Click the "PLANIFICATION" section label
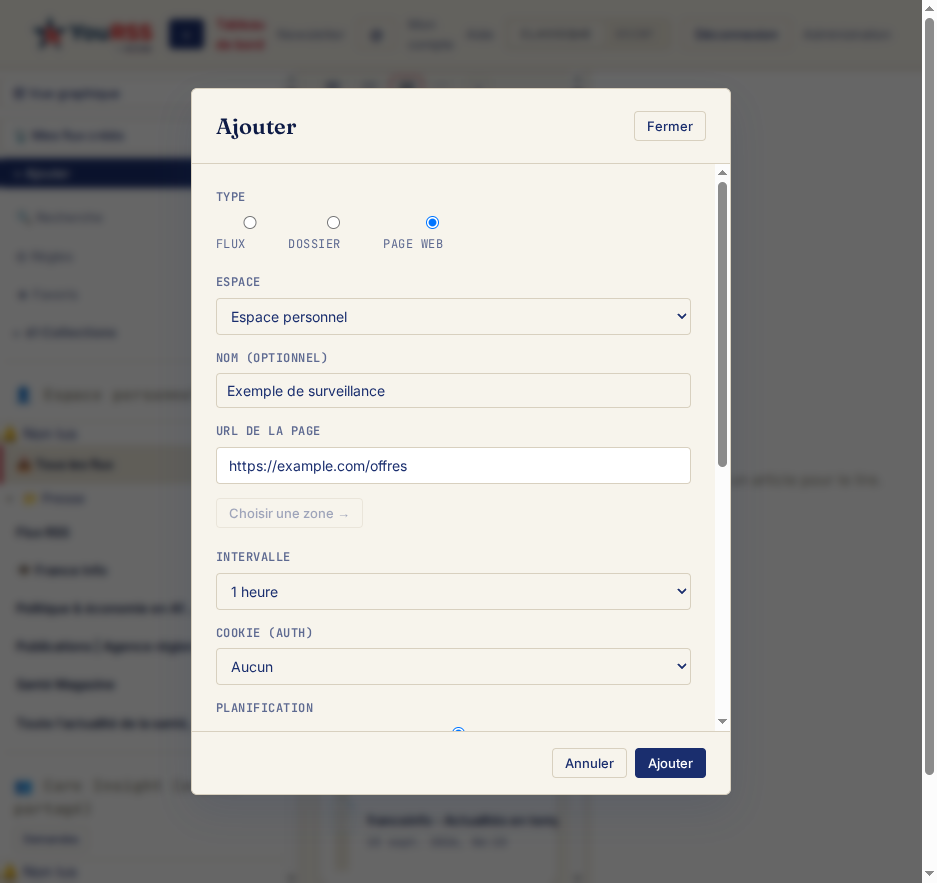The image size is (937, 883). click(265, 708)
